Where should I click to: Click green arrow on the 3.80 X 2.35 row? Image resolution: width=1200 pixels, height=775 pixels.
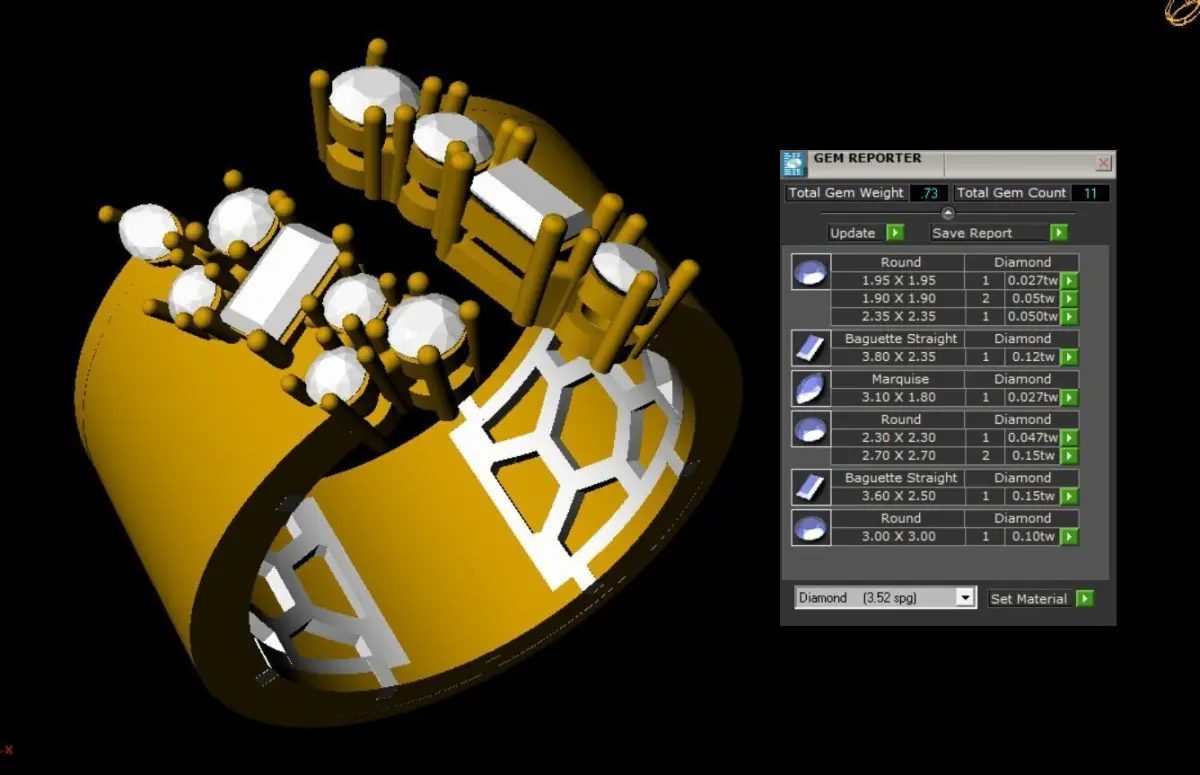tap(1069, 357)
